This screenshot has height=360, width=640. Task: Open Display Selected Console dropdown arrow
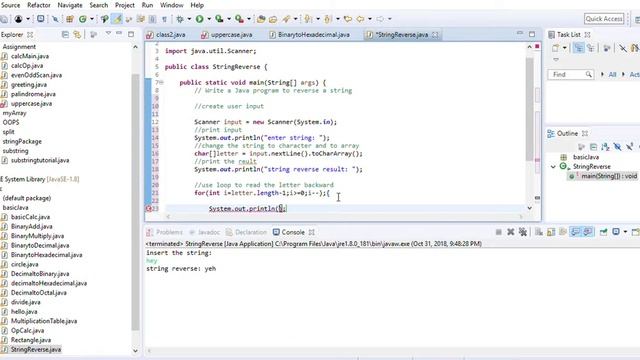[625, 232]
